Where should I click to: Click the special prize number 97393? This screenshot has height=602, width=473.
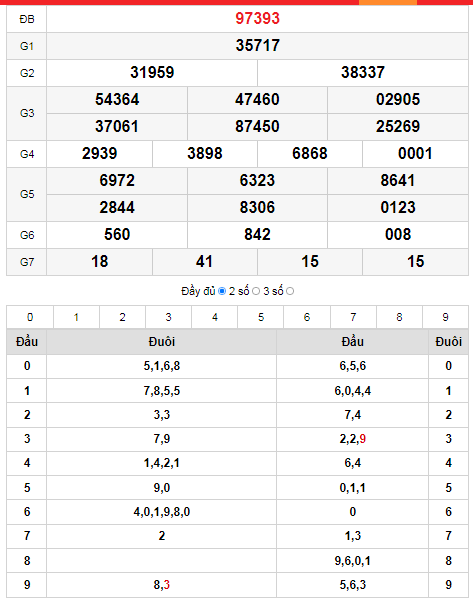[257, 18]
